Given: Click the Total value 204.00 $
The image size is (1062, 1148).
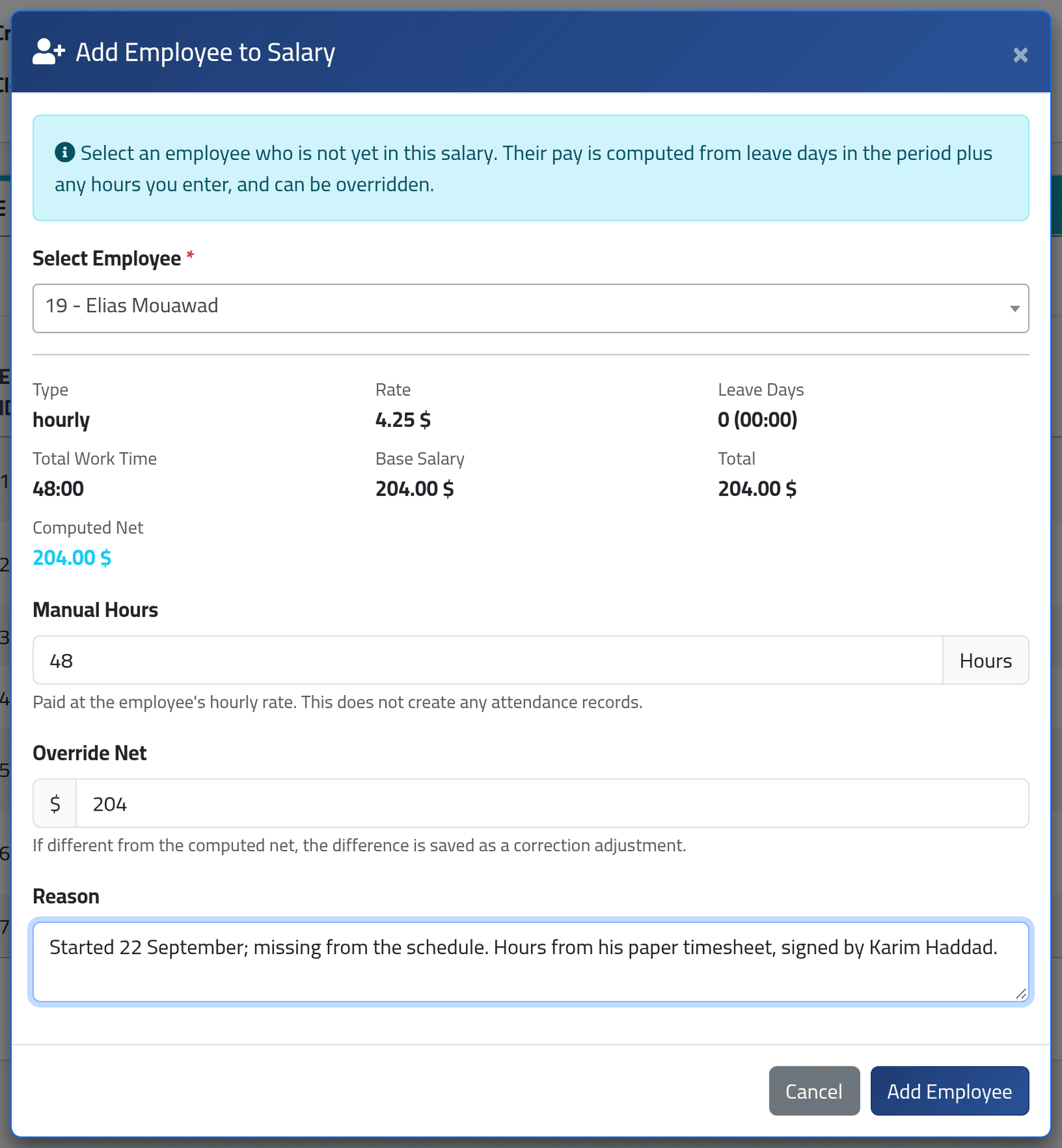Looking at the screenshot, I should (757, 488).
